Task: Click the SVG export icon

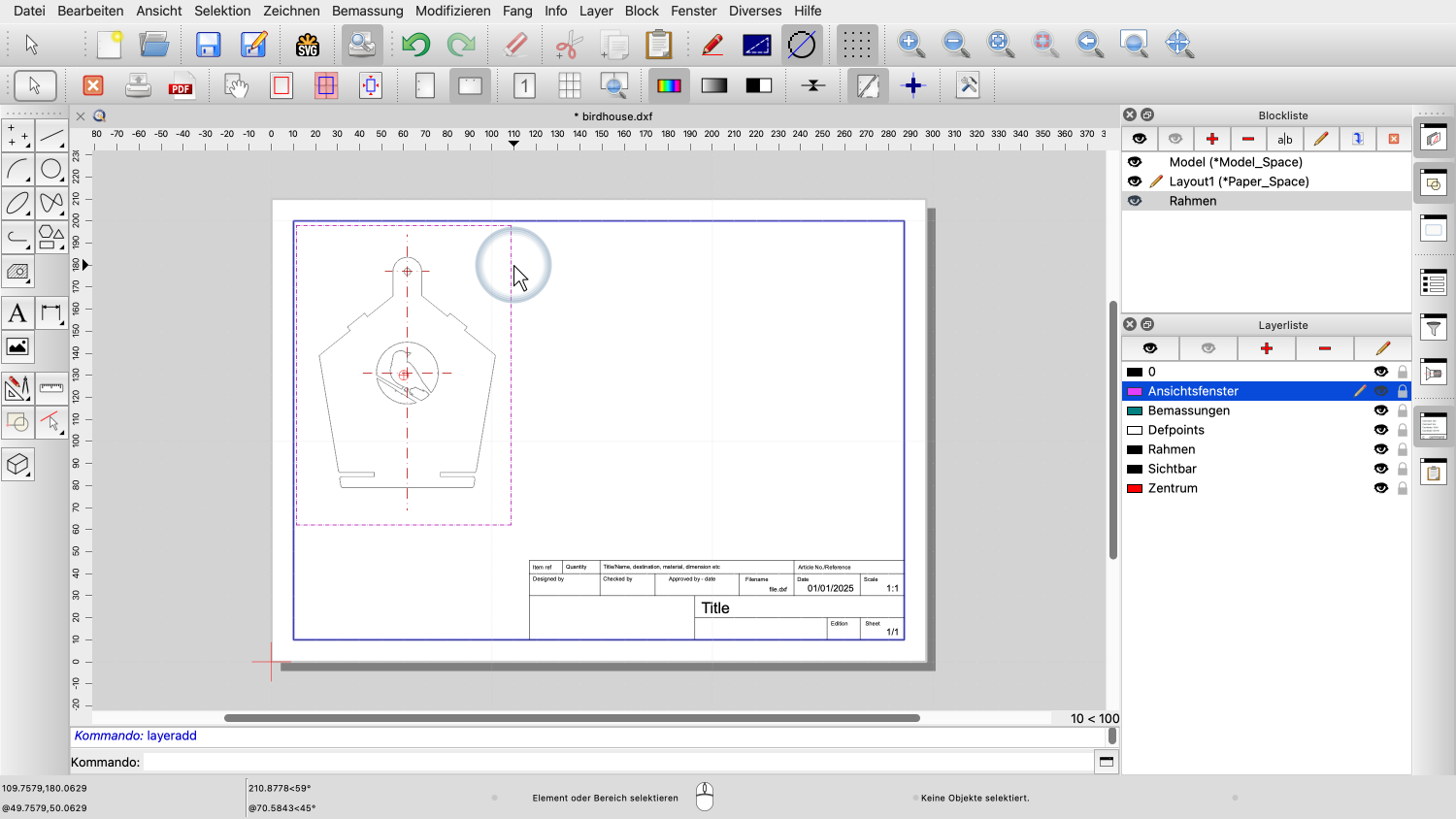Action: coord(309,44)
